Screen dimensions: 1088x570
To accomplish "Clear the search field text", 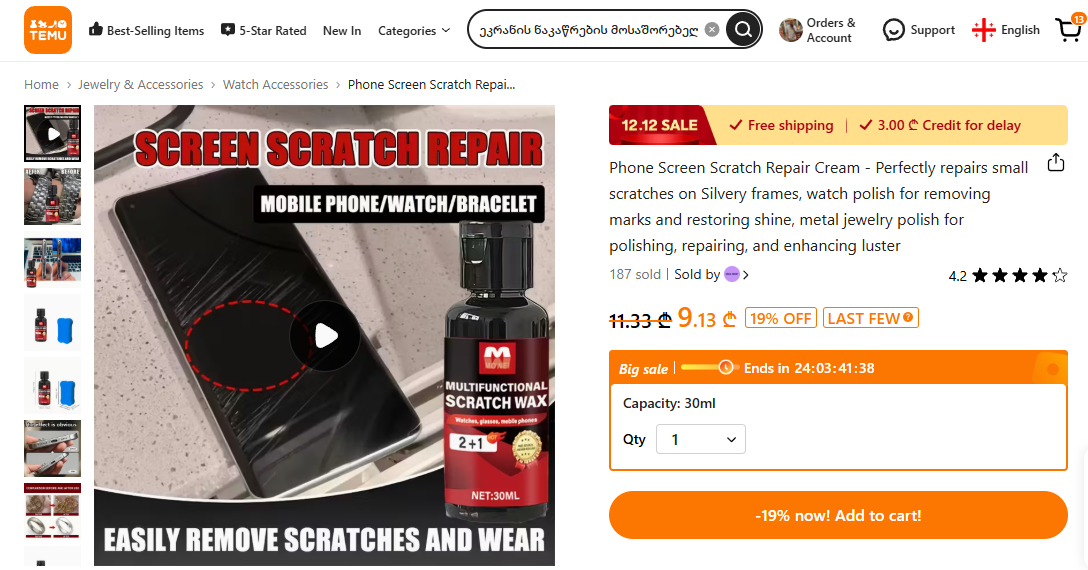I will point(712,29).
